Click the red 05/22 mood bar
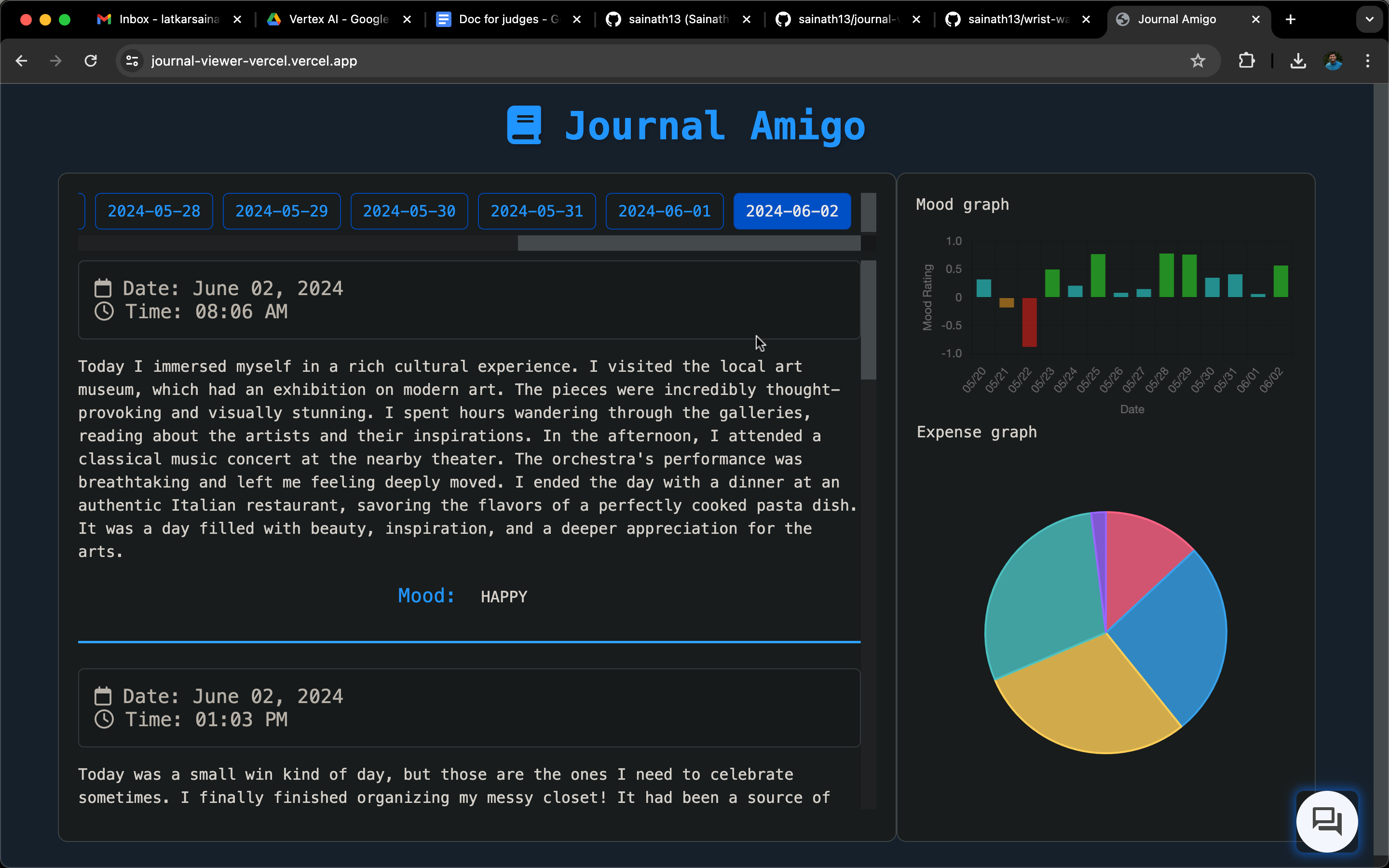The image size is (1389, 868). coord(1029,322)
